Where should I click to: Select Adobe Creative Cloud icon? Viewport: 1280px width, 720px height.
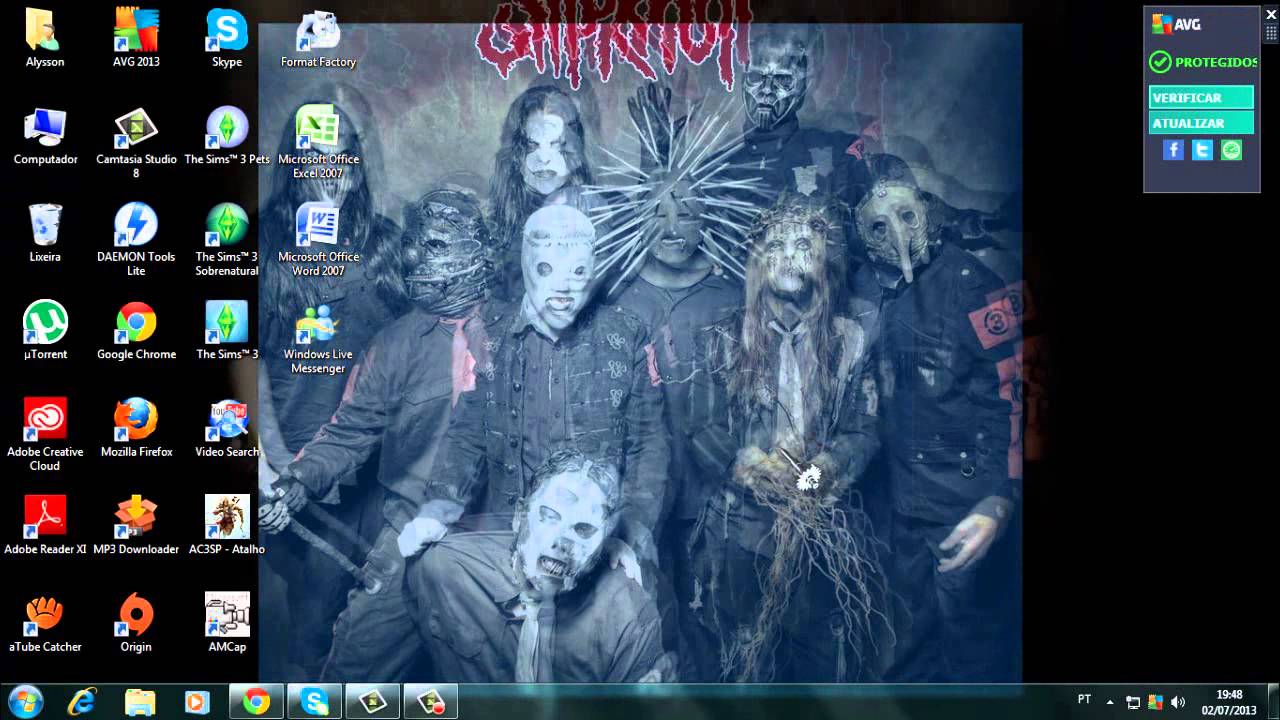pyautogui.click(x=45, y=435)
